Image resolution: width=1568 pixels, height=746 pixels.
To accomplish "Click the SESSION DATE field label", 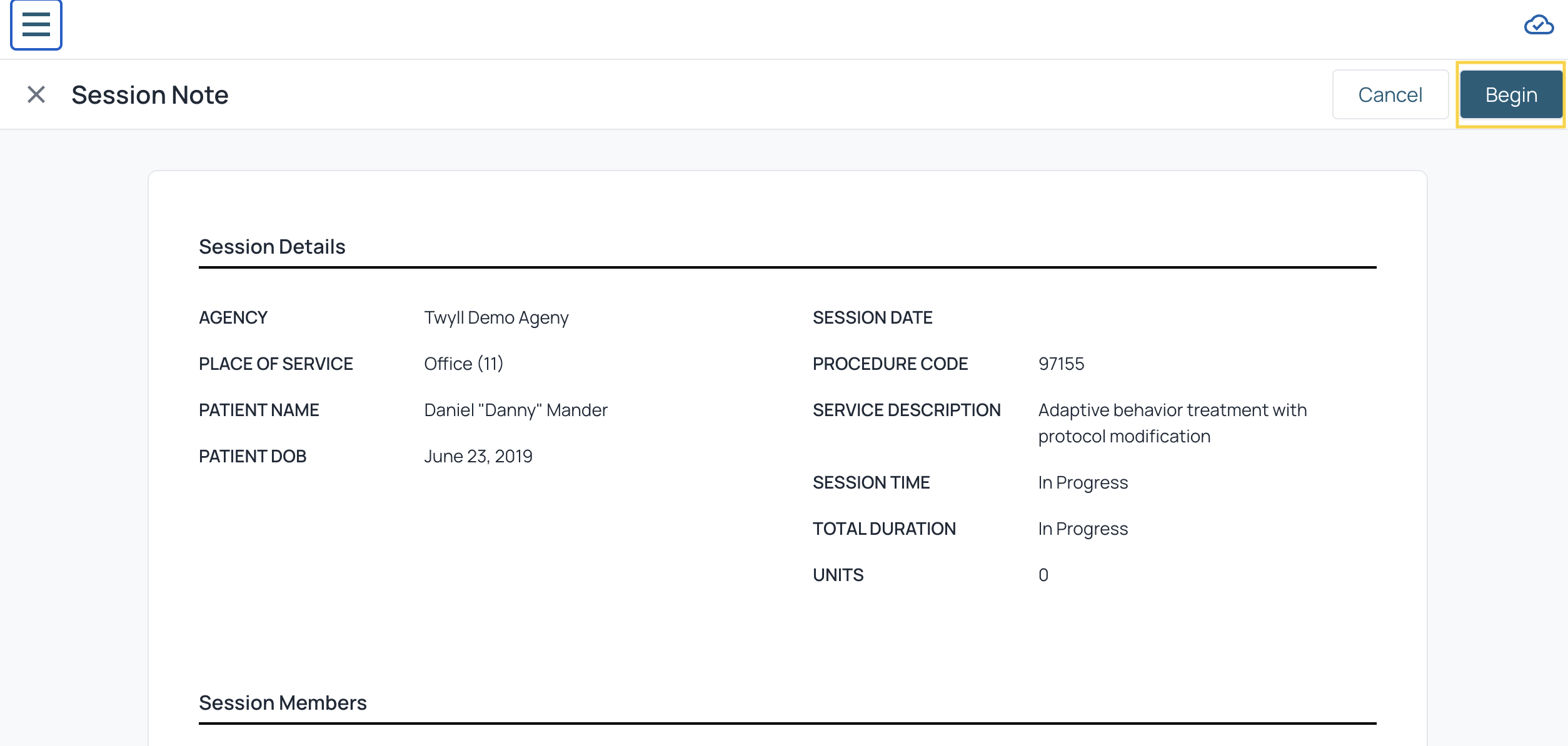I will [872, 317].
